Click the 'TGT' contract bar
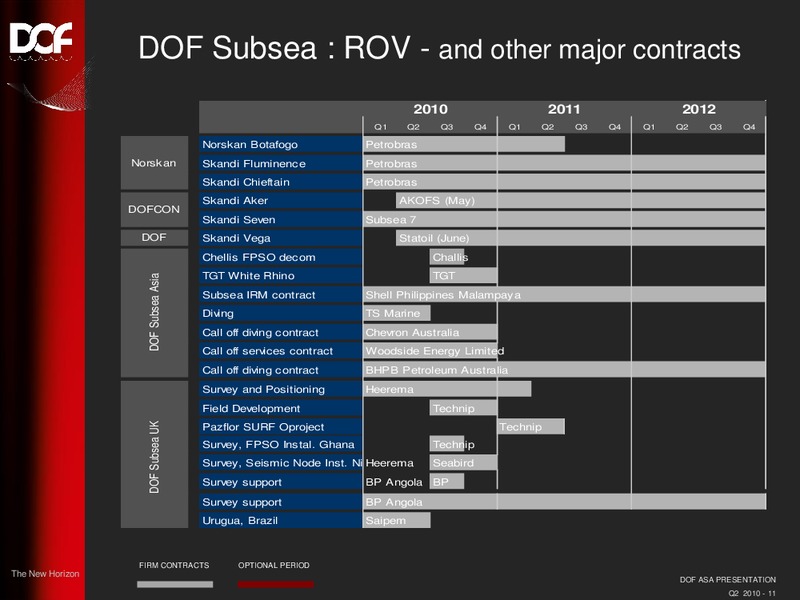 coord(463,276)
